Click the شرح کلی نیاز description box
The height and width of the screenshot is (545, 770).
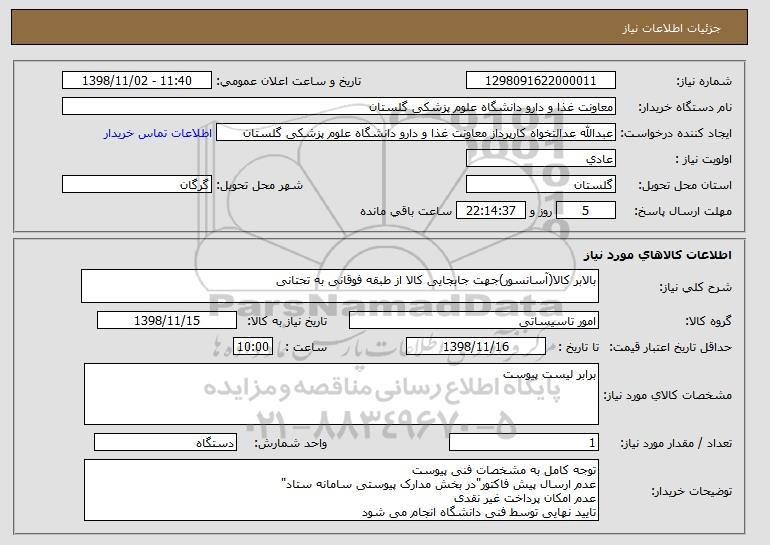(340, 286)
